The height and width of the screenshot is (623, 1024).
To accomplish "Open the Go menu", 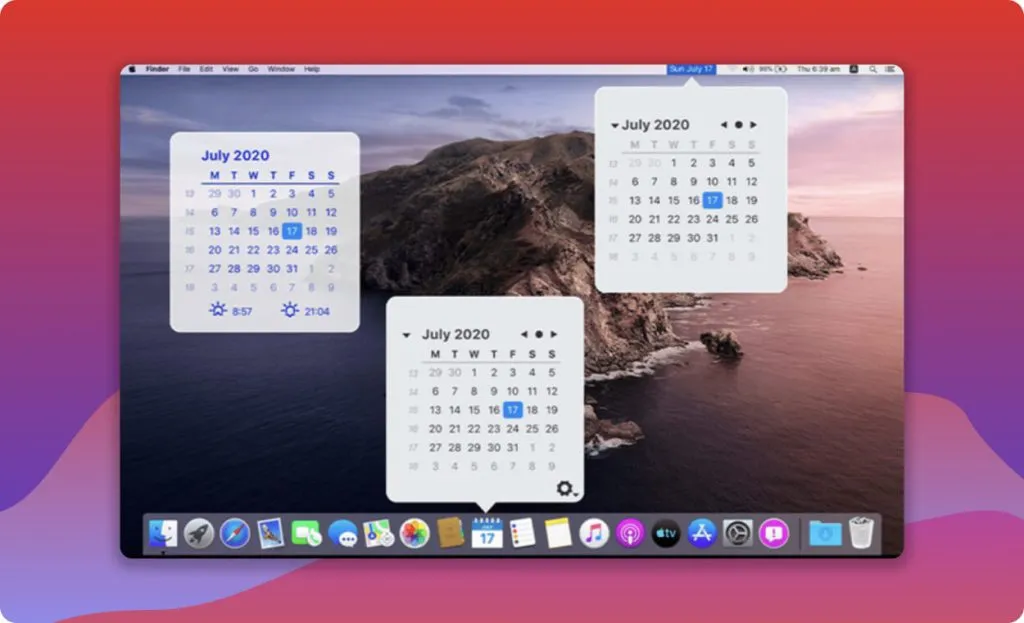I will pos(252,70).
